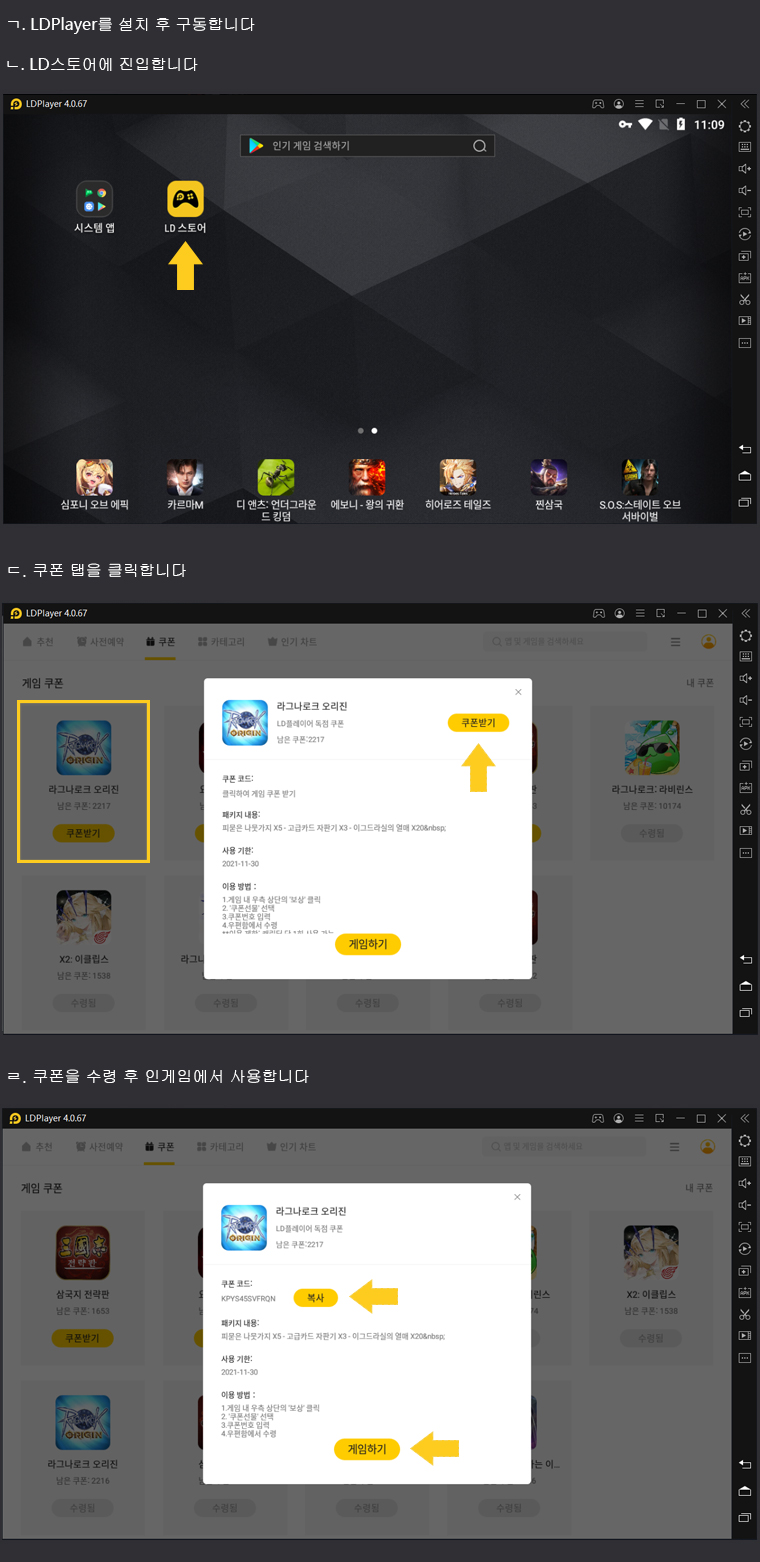
Task: Click profile avatar in step ㄹ store header
Action: point(709,1147)
